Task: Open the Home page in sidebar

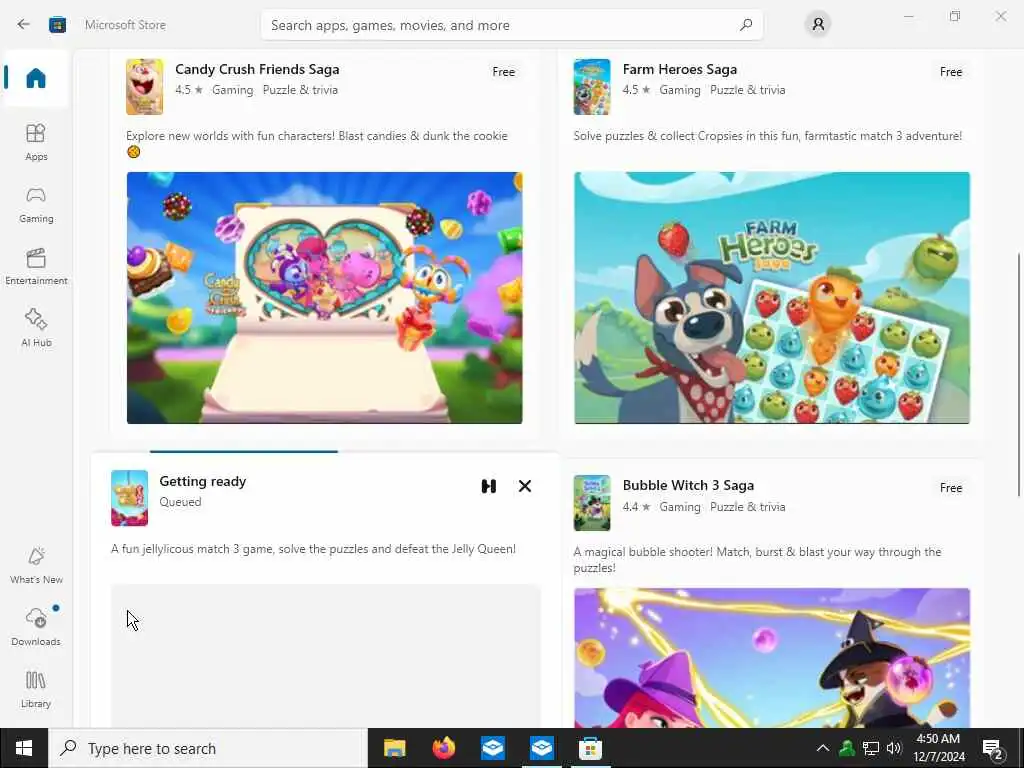Action: [36, 78]
